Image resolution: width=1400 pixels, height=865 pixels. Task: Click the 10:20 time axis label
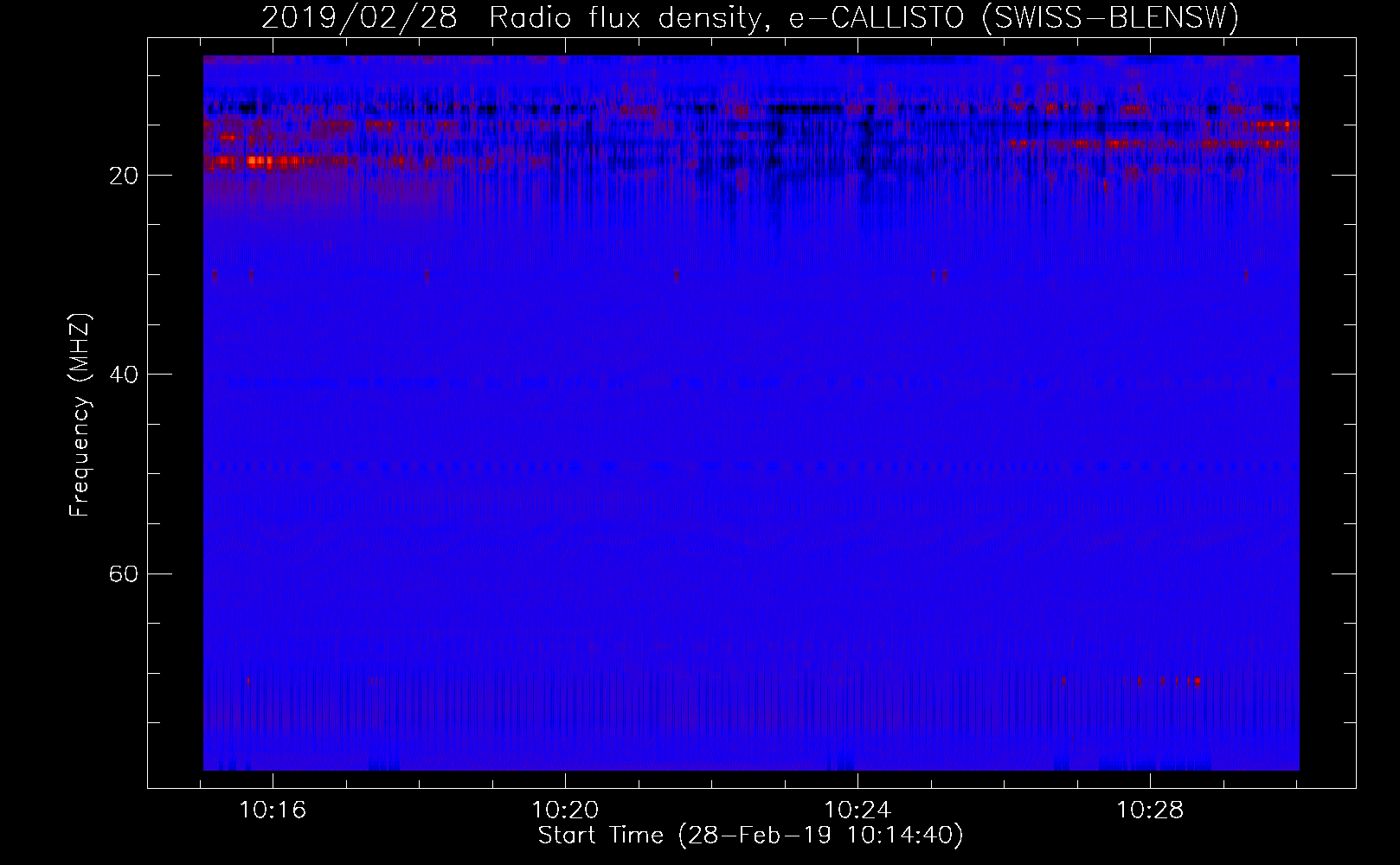point(565,811)
